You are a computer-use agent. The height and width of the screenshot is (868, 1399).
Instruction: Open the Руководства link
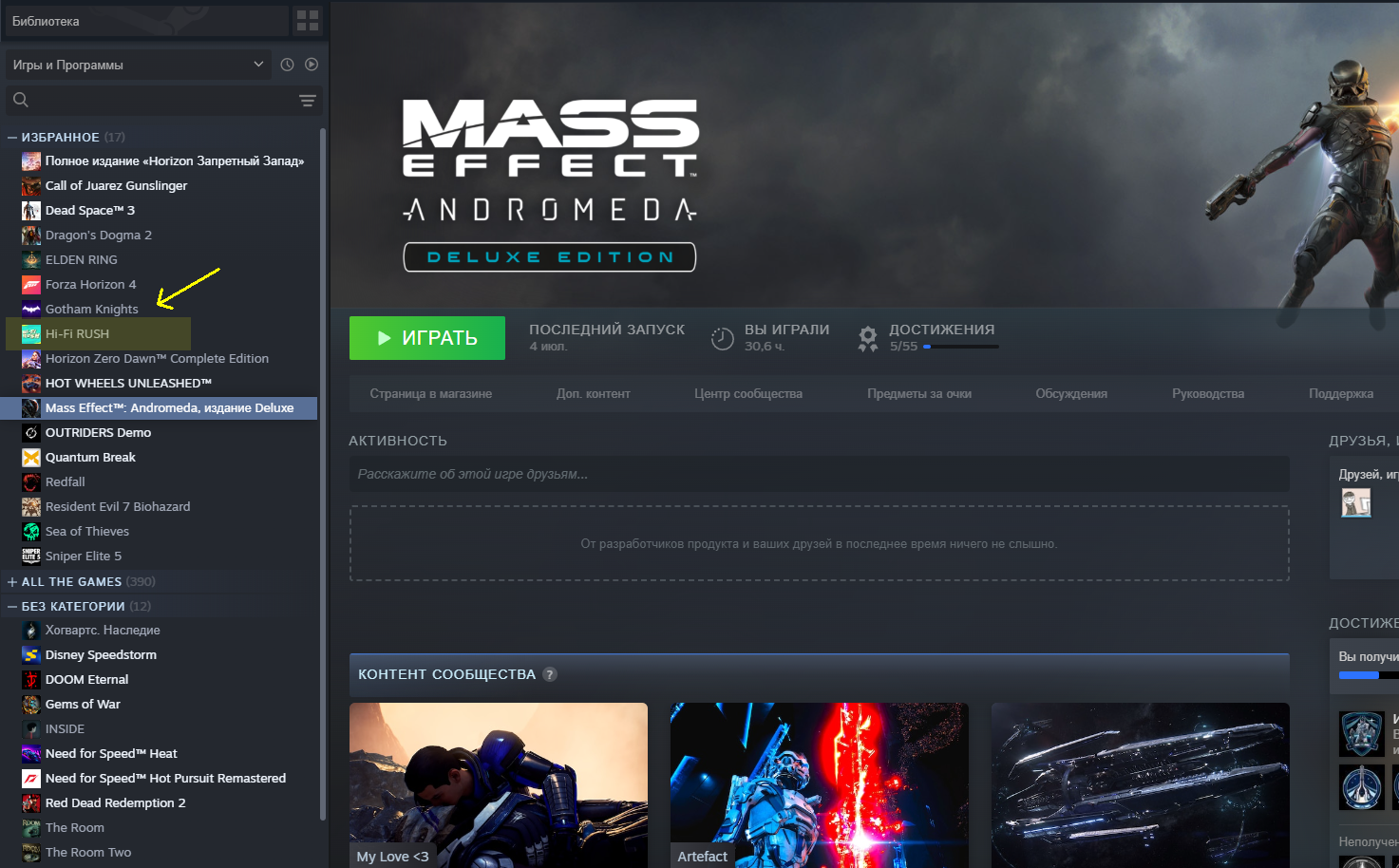(x=1207, y=394)
